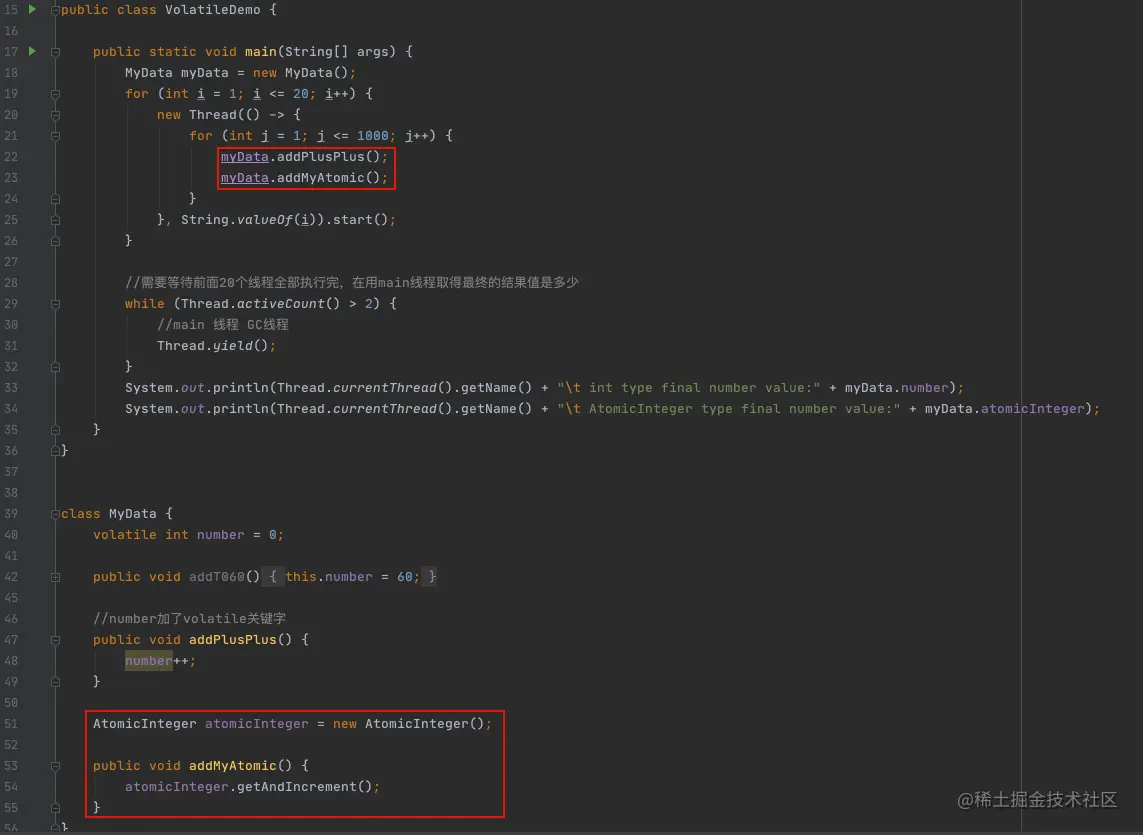Viewport: 1143px width, 835px height.
Task: Place cursor on myData.addPlusPlus() call, line 22
Action: point(304,157)
